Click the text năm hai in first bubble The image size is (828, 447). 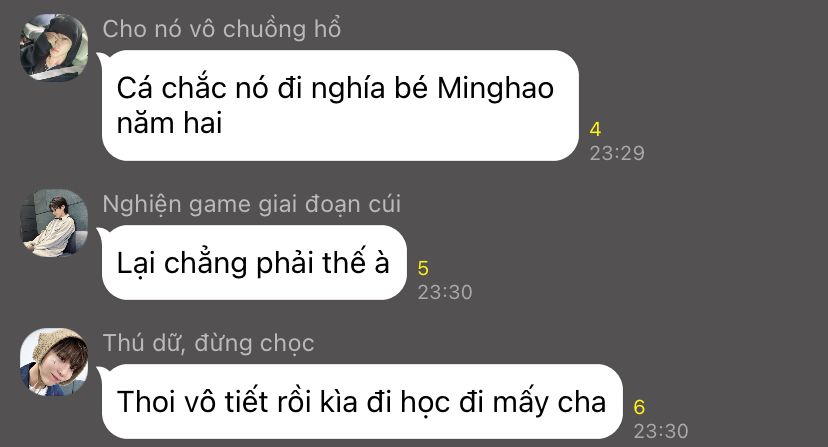point(169,124)
